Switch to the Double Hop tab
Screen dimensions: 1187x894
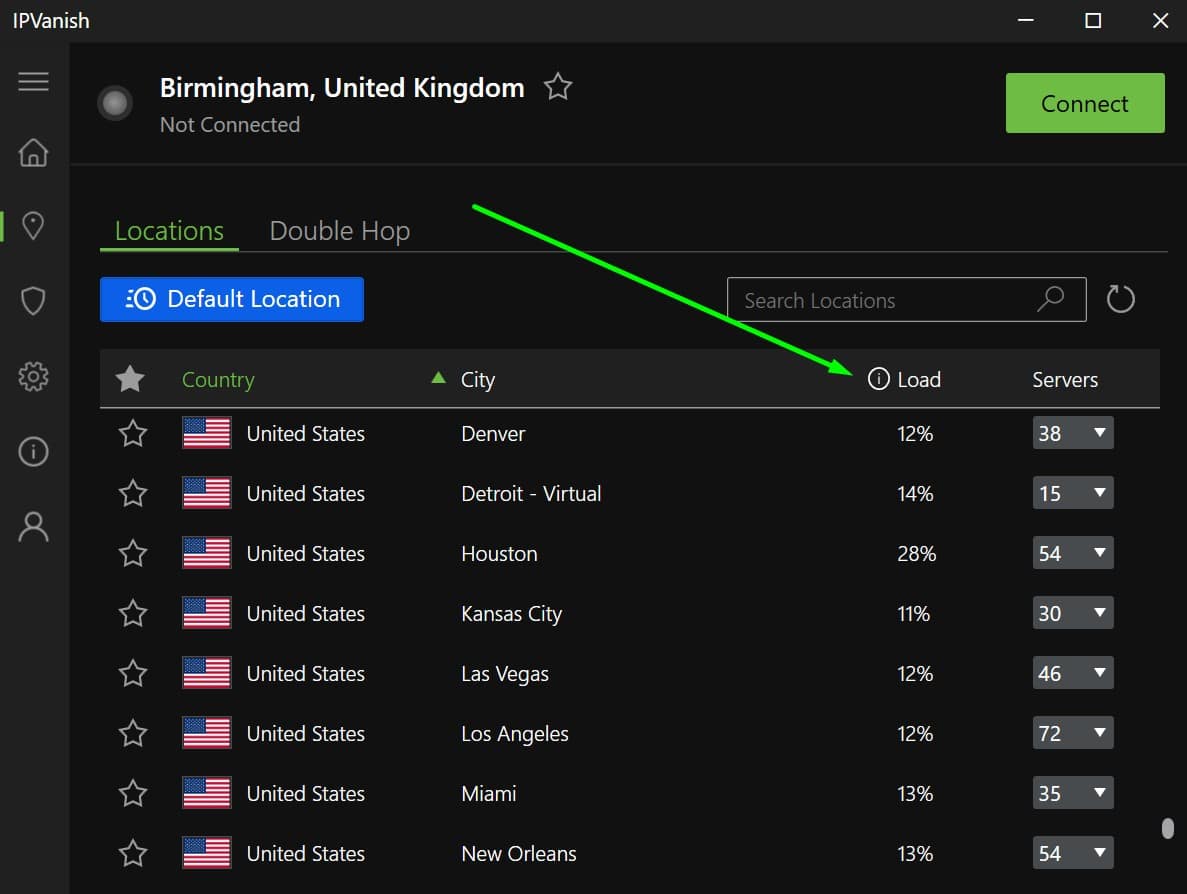340,231
